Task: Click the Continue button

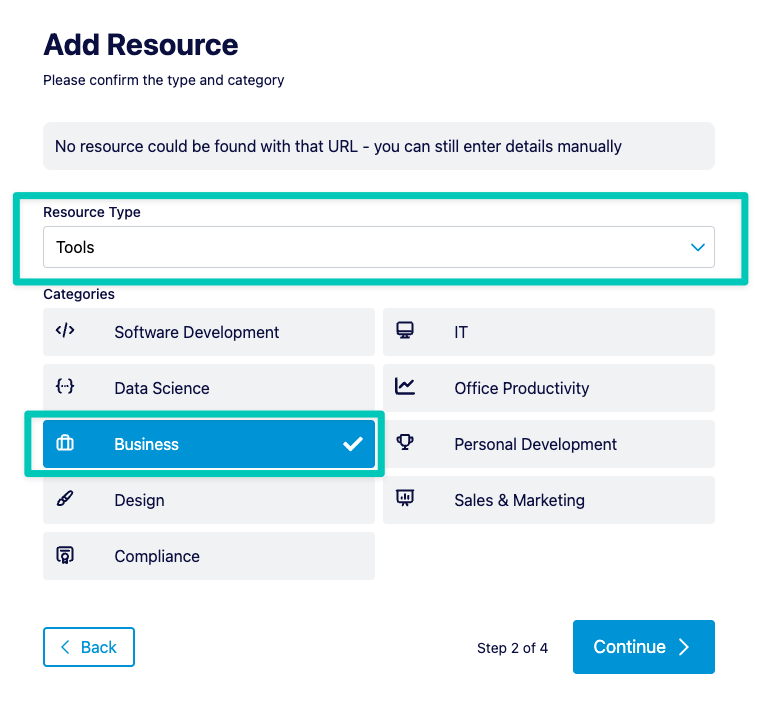Action: (x=644, y=647)
